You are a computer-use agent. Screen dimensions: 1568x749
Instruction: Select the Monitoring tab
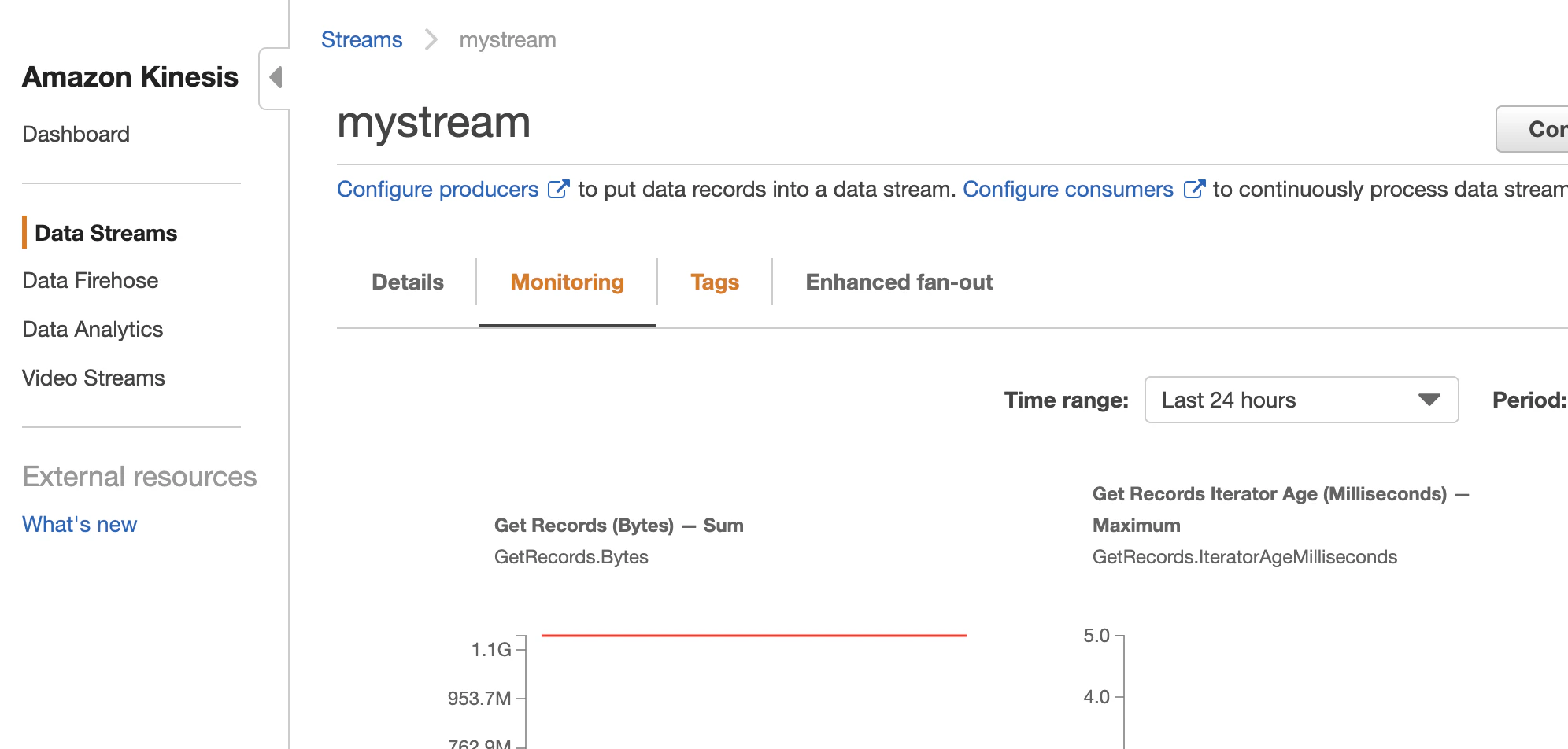(567, 282)
